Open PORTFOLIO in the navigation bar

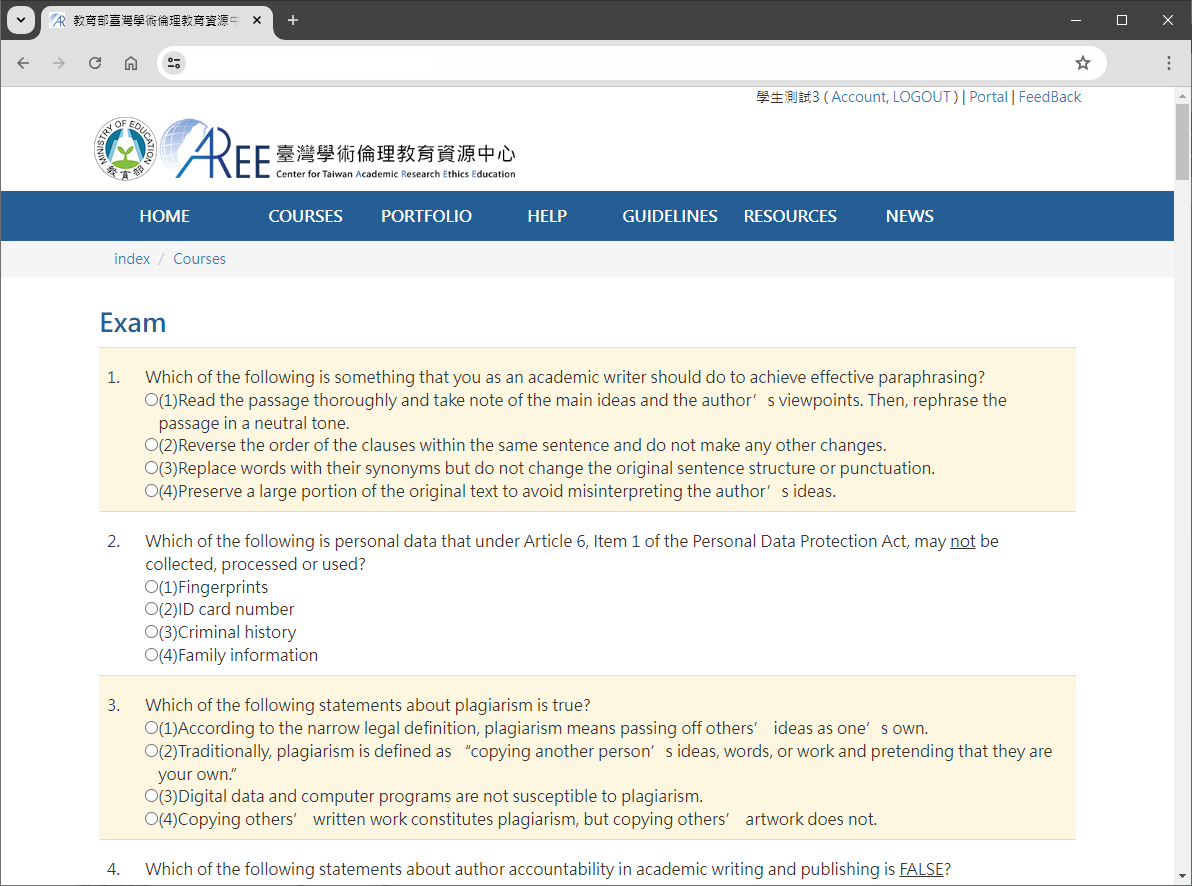(x=426, y=216)
